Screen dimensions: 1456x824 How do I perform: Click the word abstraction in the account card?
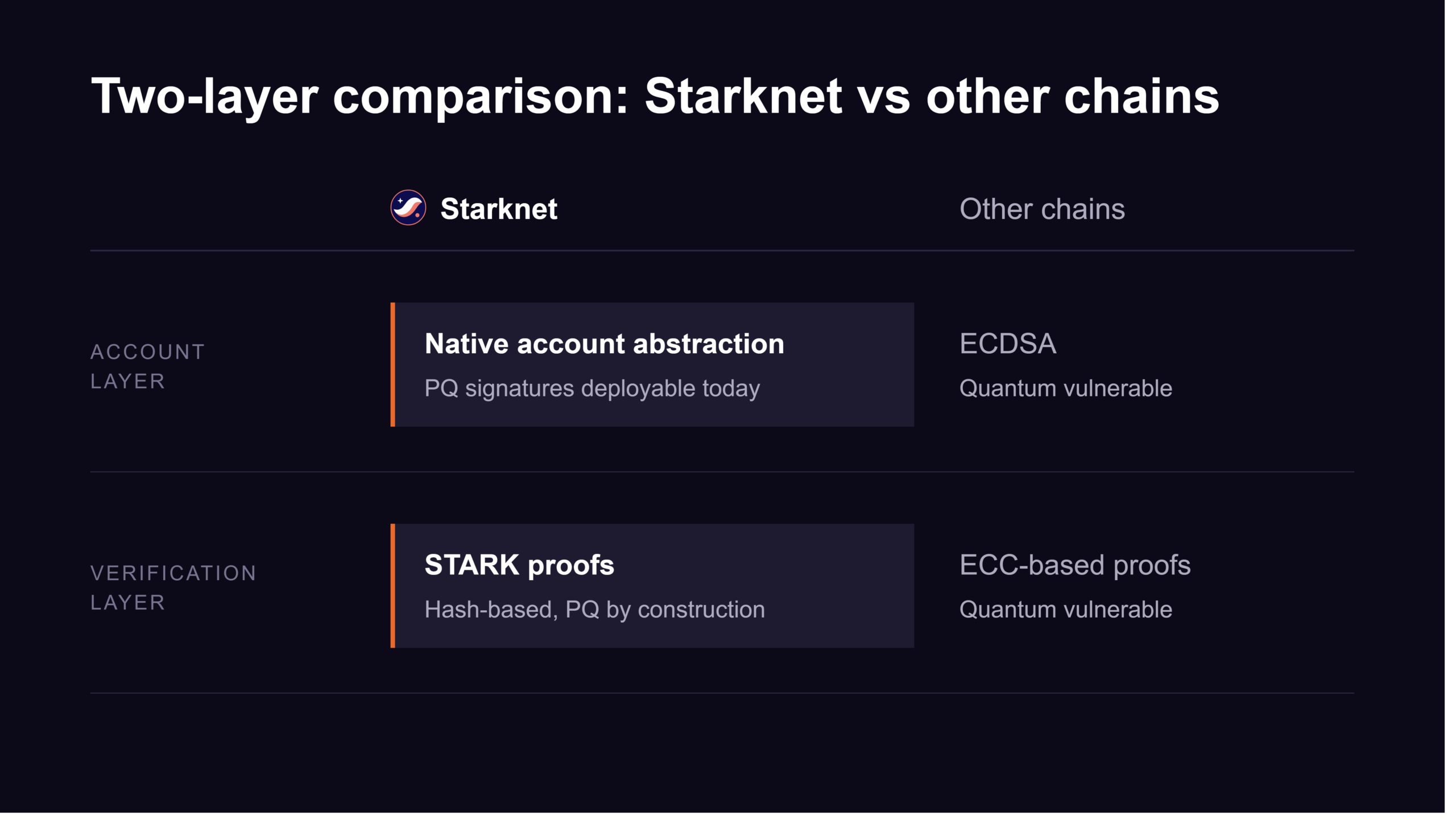coord(709,343)
